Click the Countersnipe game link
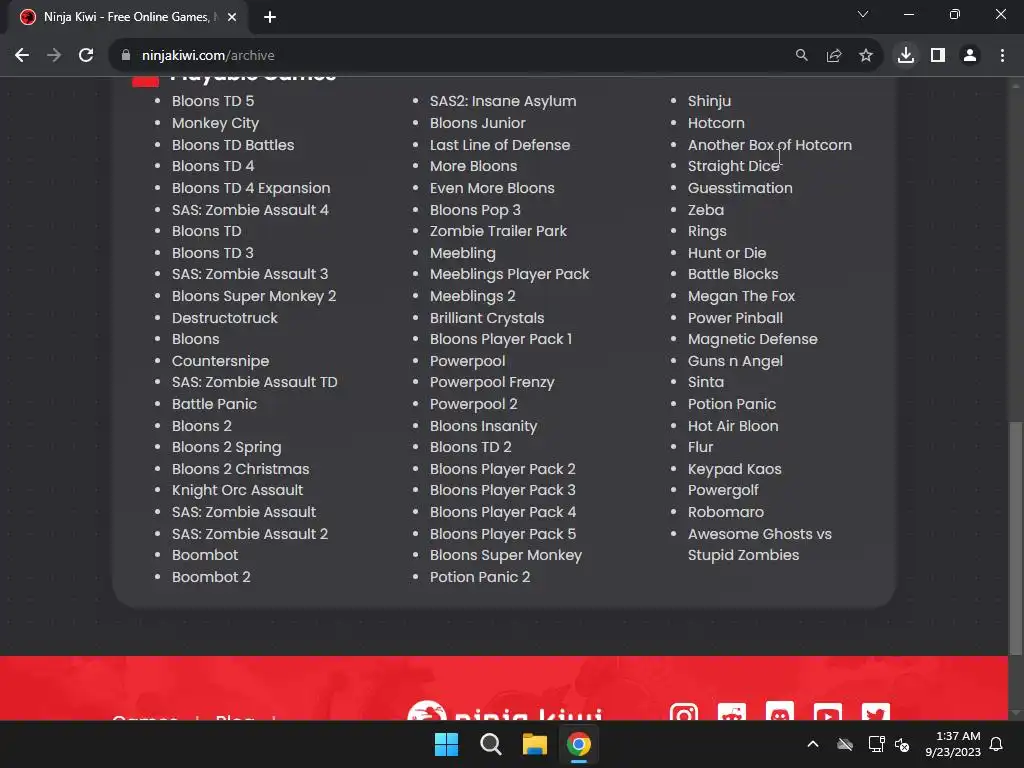 coord(220,361)
